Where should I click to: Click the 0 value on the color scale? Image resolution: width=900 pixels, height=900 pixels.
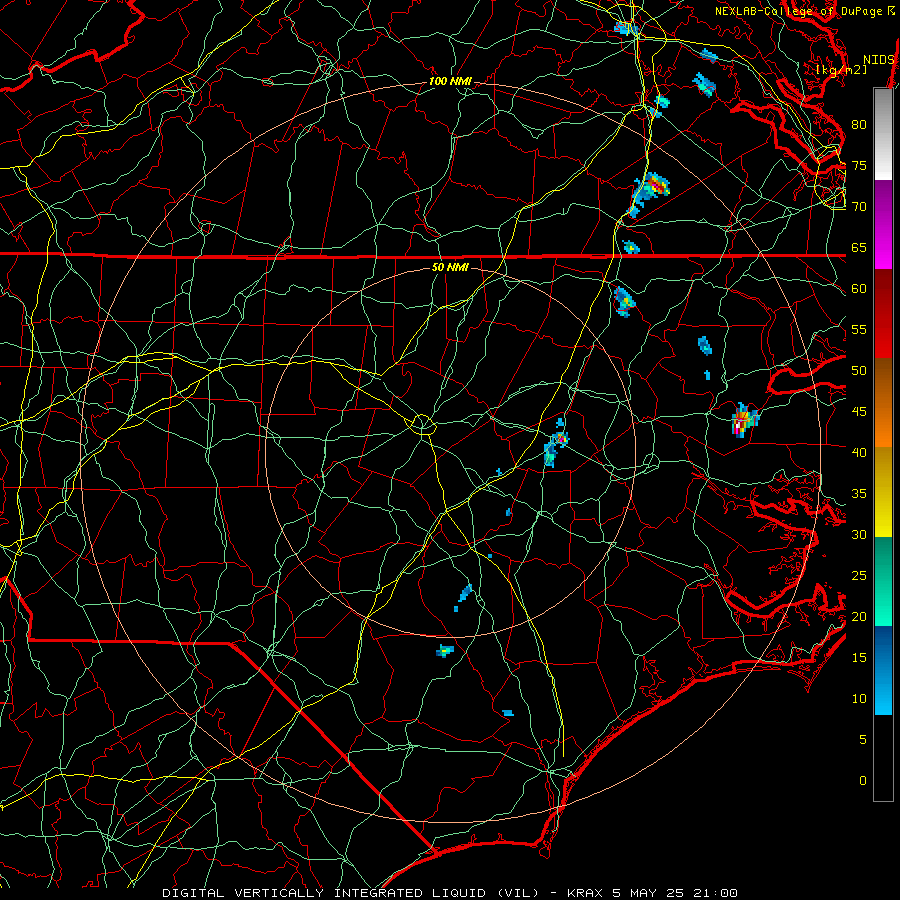pyautogui.click(x=863, y=781)
